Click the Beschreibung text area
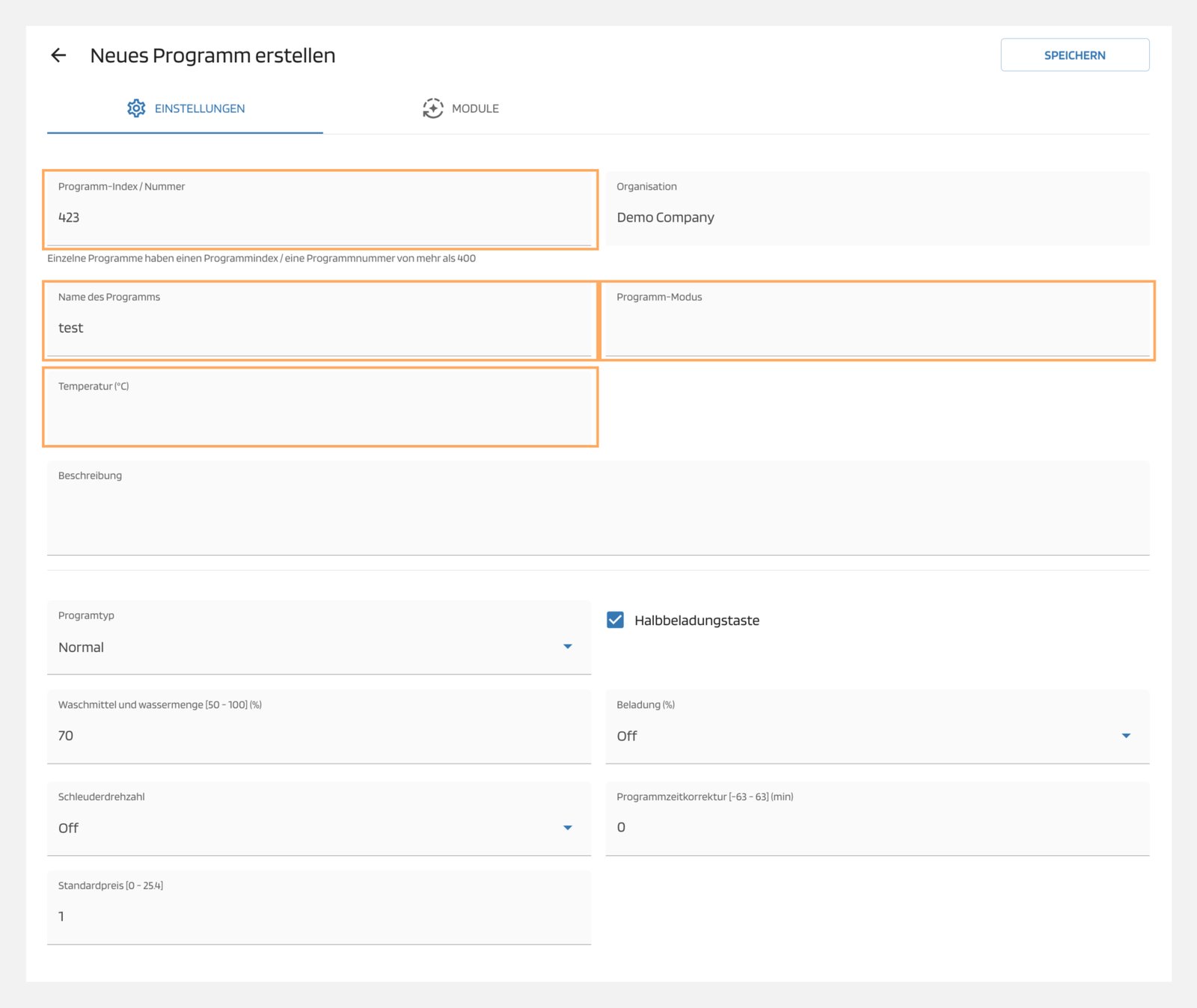The height and width of the screenshot is (1008, 1197). coord(598,516)
